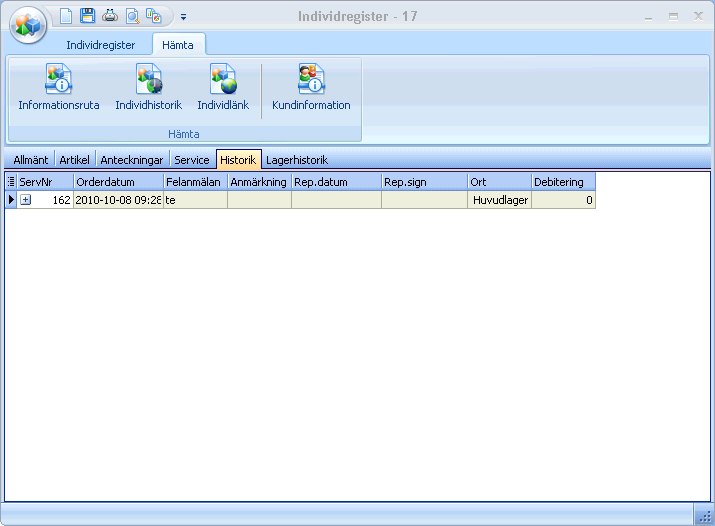Expand row 162 with the plus box
715x526 pixels.
coord(26,200)
